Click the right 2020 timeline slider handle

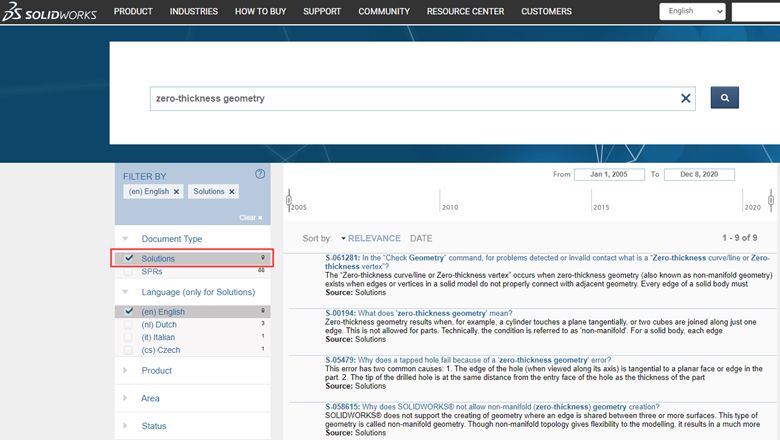coord(771,200)
